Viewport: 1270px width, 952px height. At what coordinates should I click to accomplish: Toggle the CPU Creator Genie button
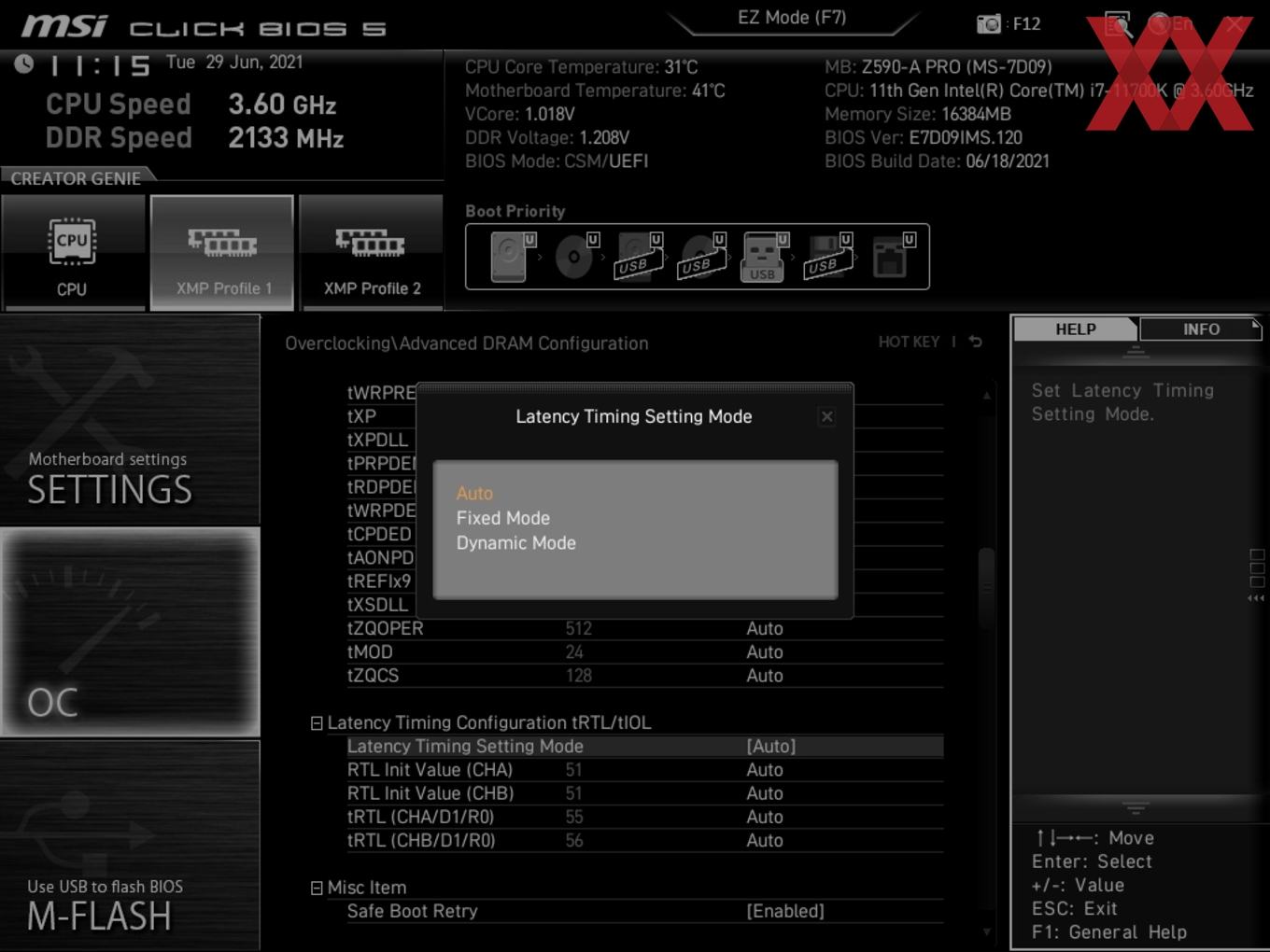(73, 252)
